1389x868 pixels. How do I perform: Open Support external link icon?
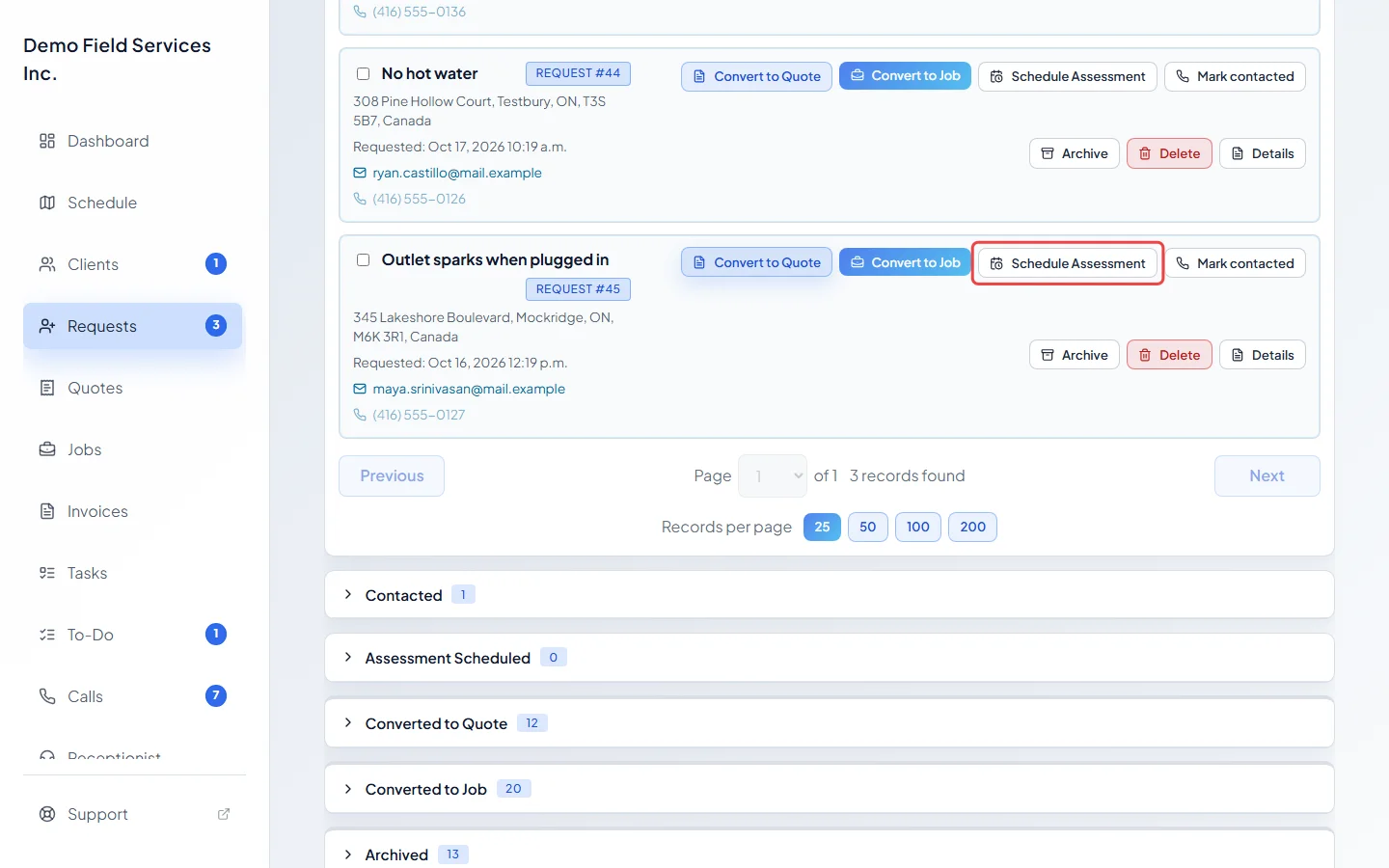coord(224,814)
